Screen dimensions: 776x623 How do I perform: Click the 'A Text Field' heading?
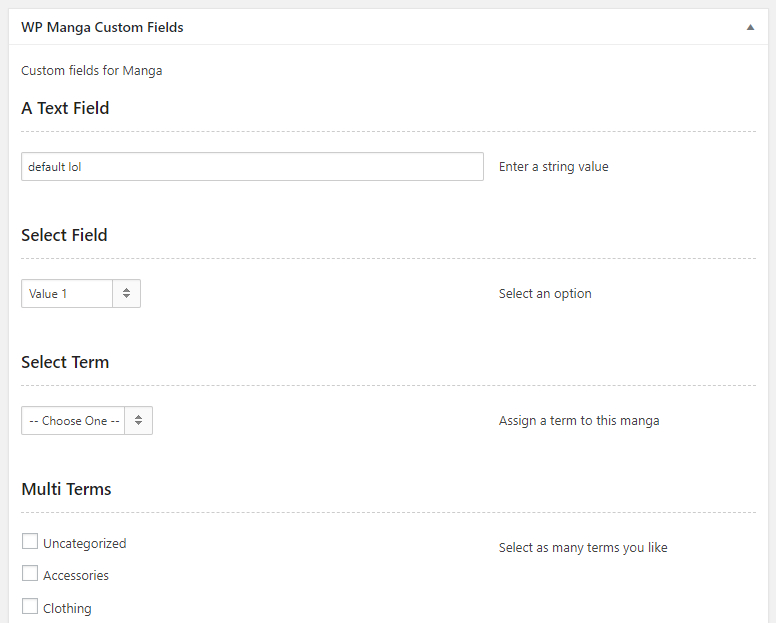click(x=65, y=108)
